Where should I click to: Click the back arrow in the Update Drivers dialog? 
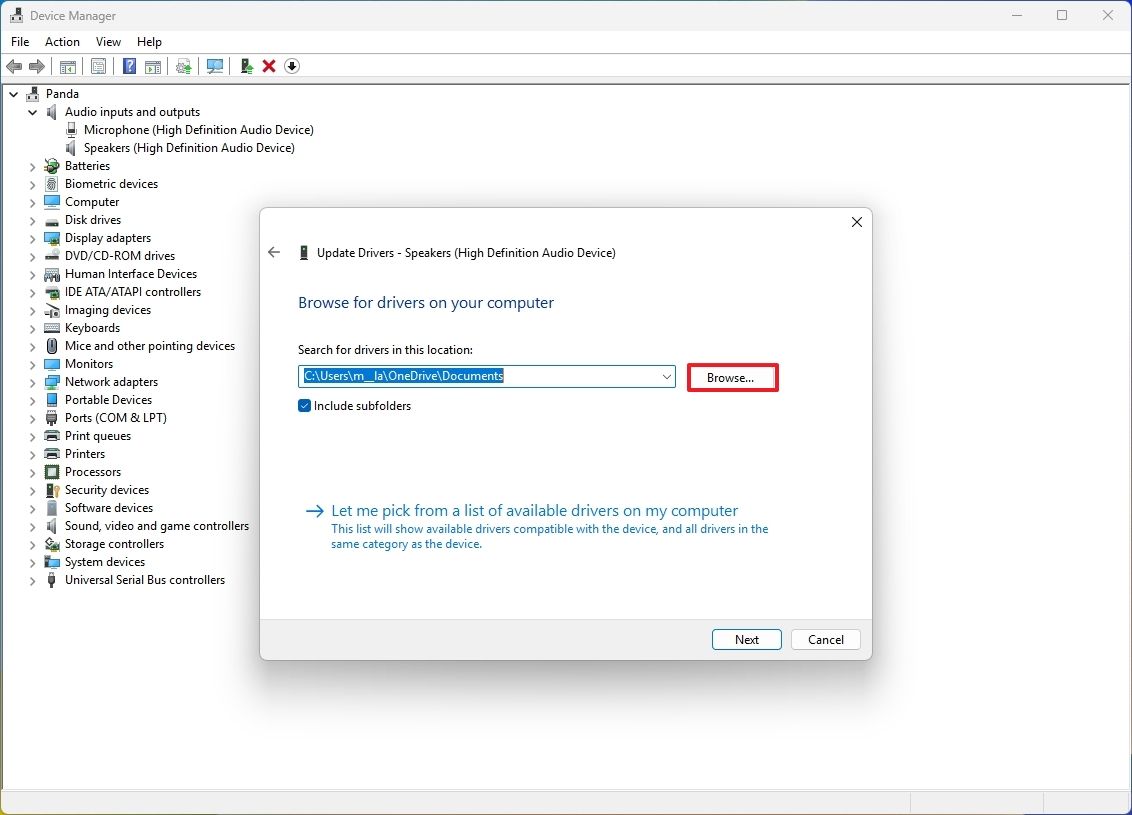coord(274,252)
